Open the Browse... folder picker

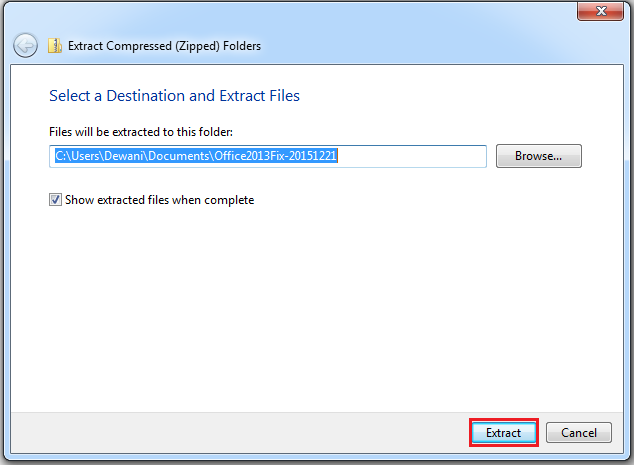tap(539, 156)
